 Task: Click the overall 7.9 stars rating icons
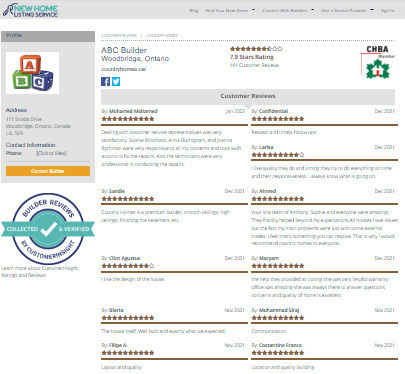pyautogui.click(x=256, y=49)
